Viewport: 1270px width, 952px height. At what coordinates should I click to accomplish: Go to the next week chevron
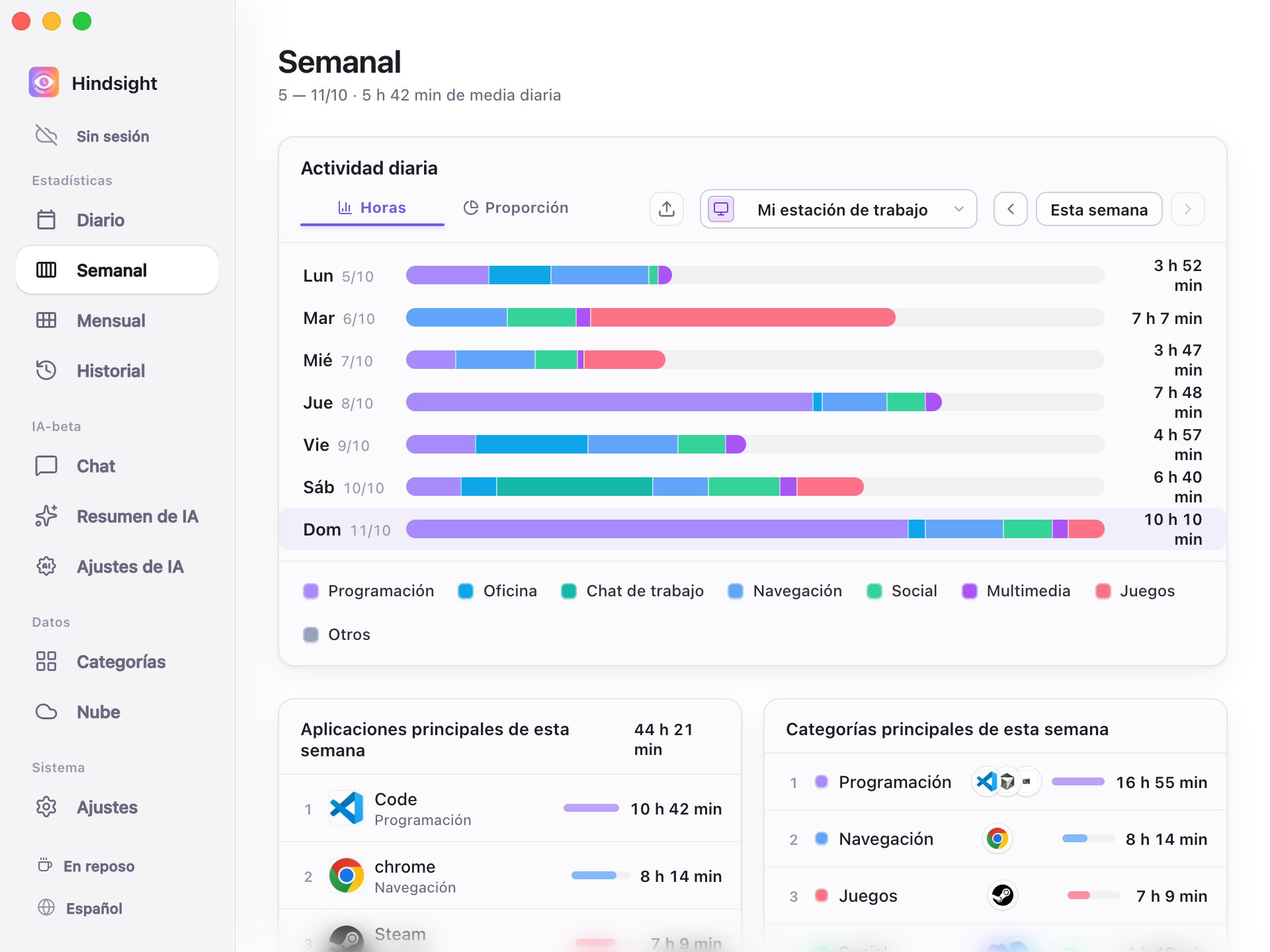[1188, 209]
